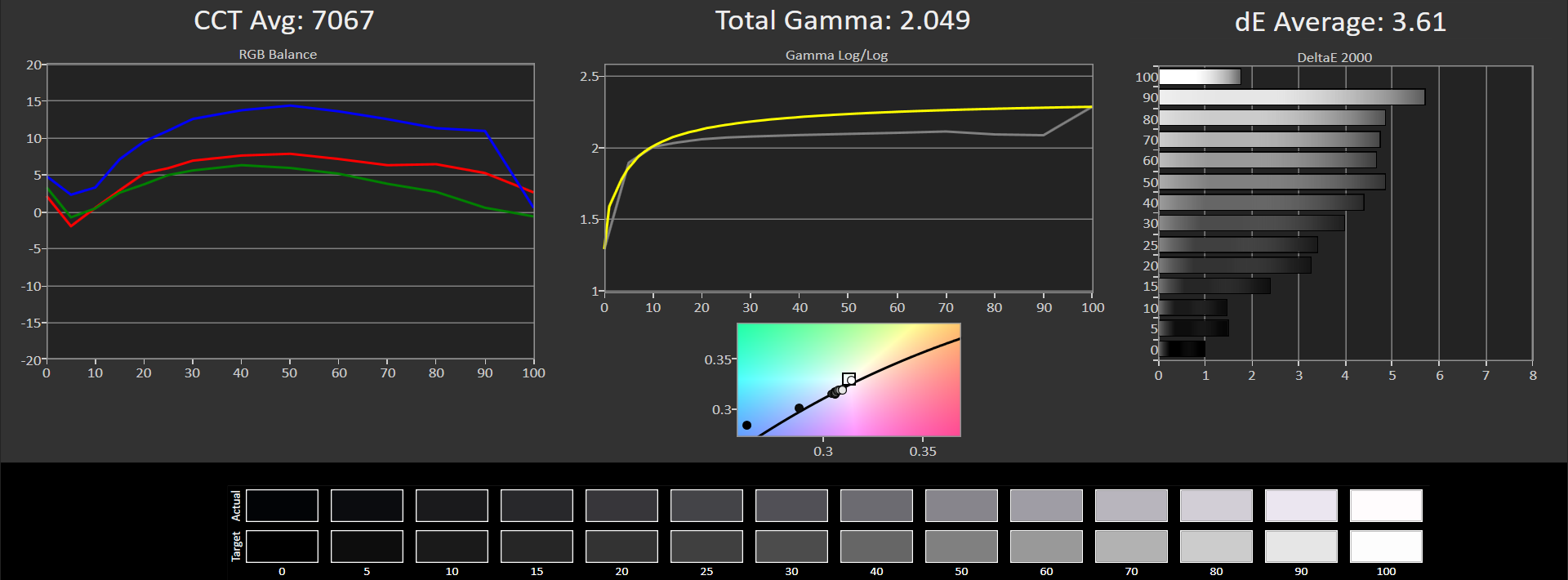
Task: Pick the DeltaE 2000 bar for level 60
Action: coord(1267,160)
